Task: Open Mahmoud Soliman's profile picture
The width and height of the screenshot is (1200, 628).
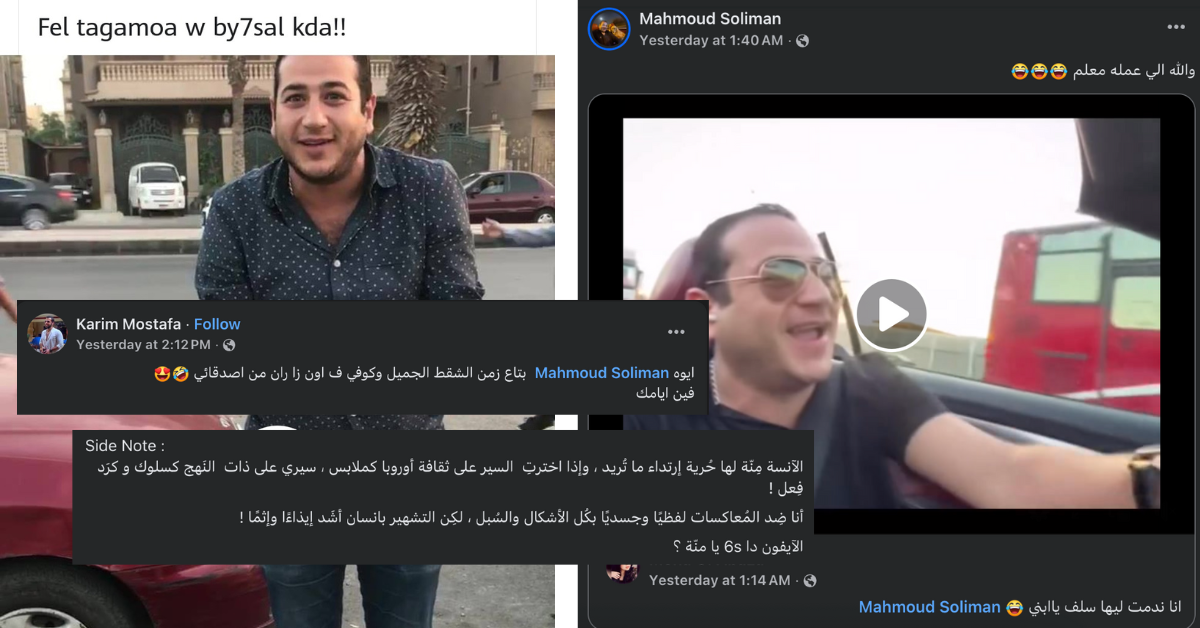Action: [x=609, y=29]
